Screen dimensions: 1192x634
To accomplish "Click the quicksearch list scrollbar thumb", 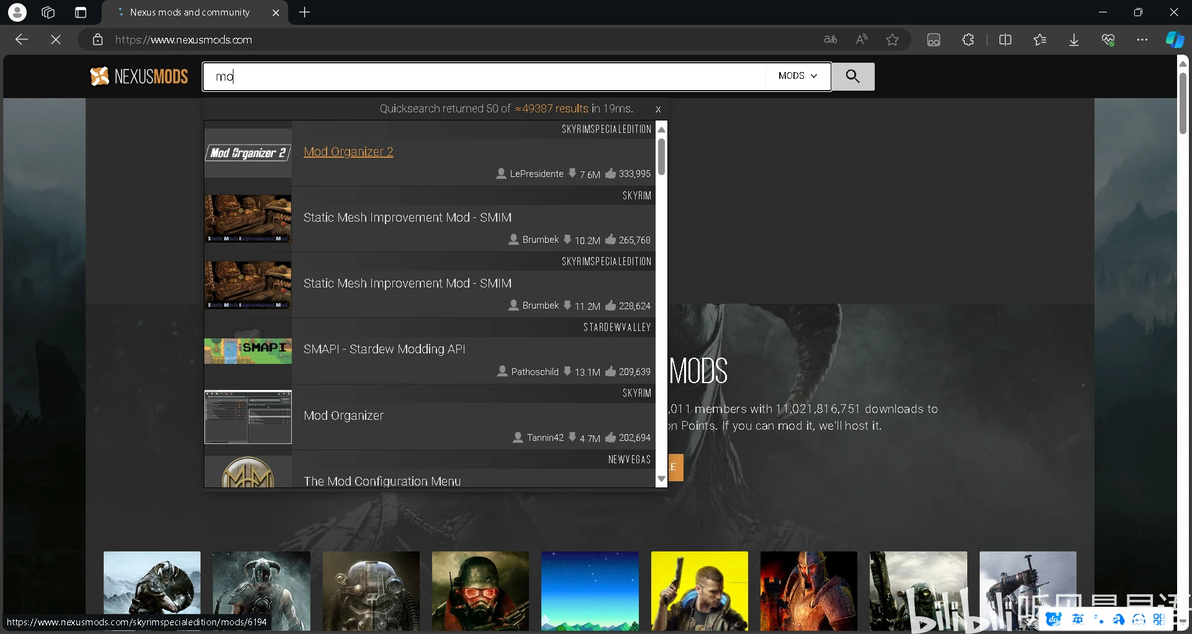I will point(661,156).
